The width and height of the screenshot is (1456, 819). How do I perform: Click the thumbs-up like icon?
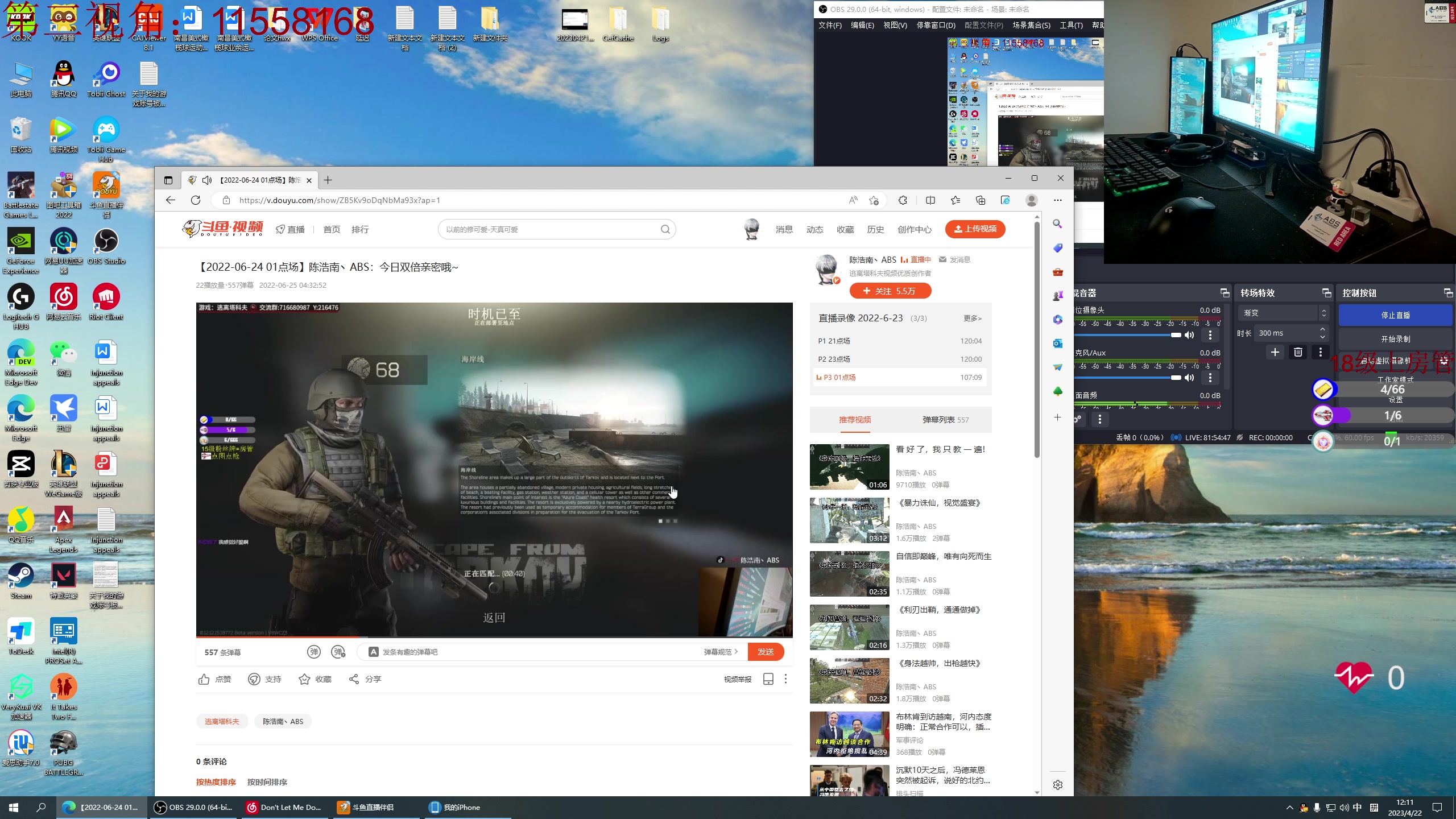point(204,679)
